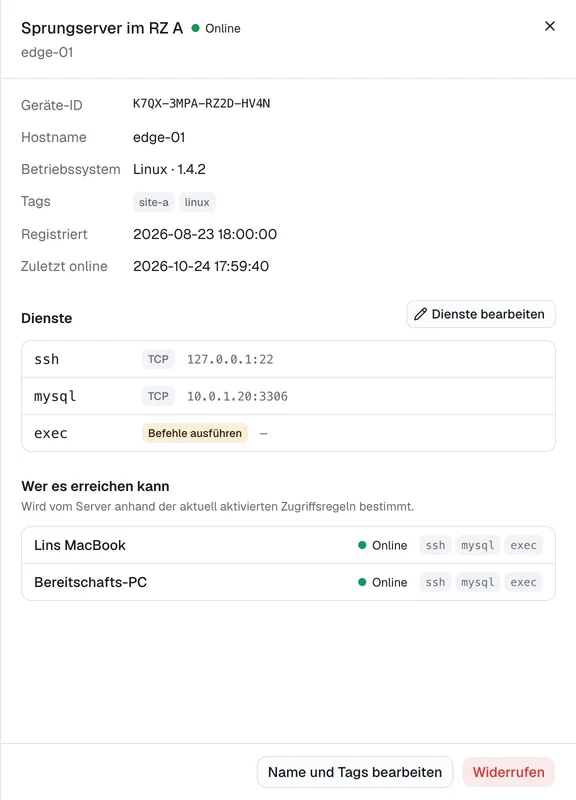
Task: Click the Befehle ausführen badge
Action: point(195,433)
